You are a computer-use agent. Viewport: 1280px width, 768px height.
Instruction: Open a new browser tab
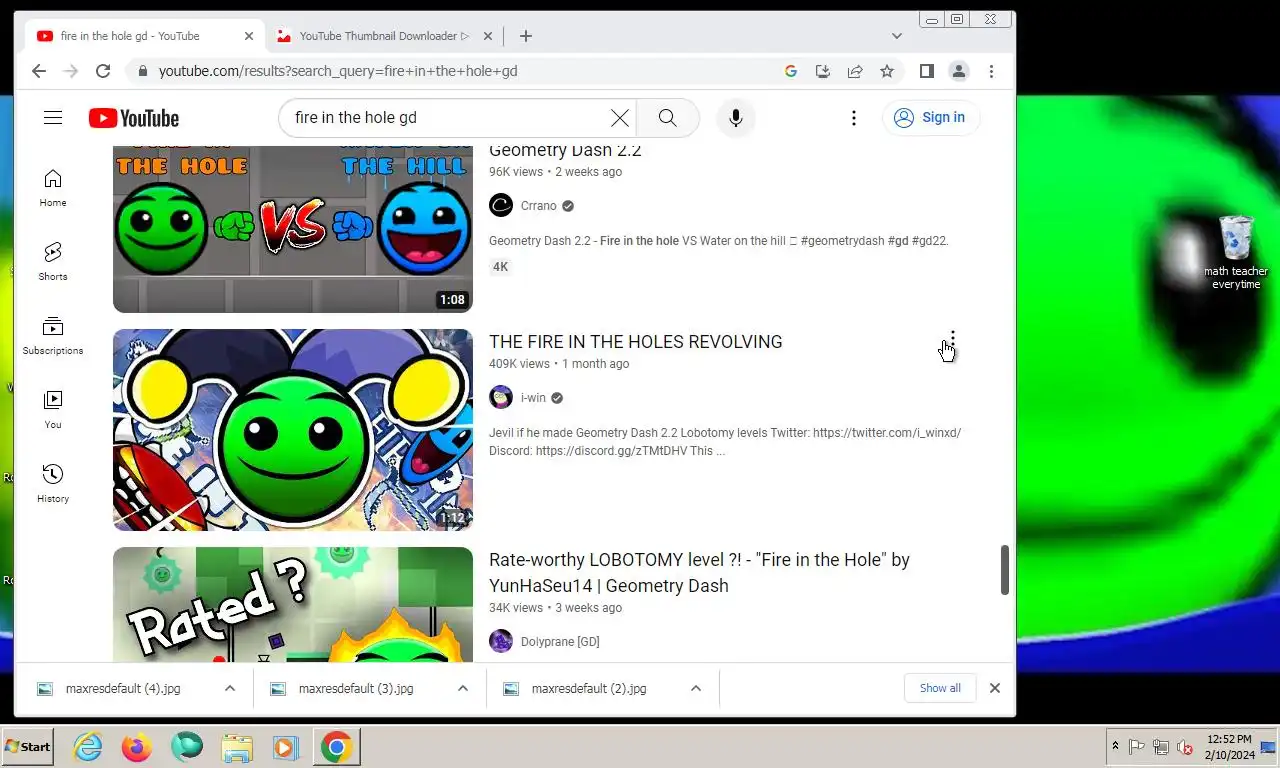[526, 36]
